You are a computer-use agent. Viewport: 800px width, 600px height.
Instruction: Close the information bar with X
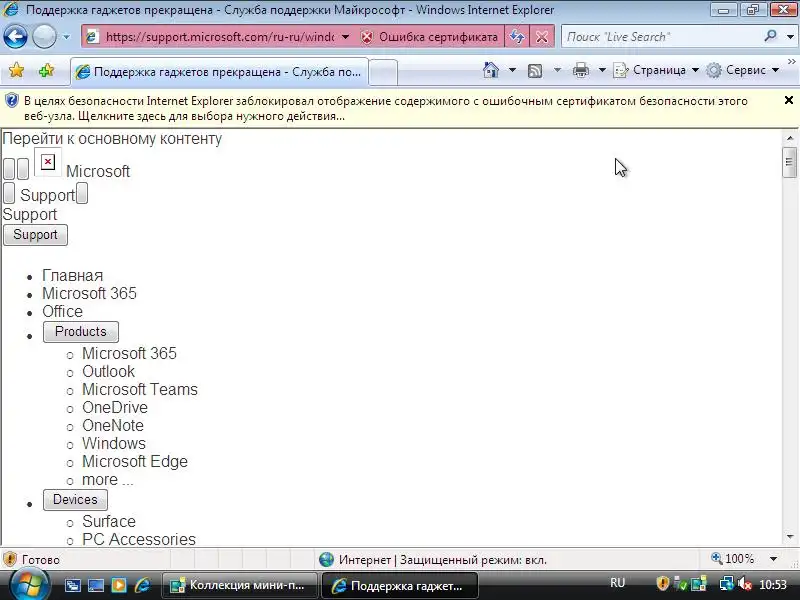click(x=789, y=100)
